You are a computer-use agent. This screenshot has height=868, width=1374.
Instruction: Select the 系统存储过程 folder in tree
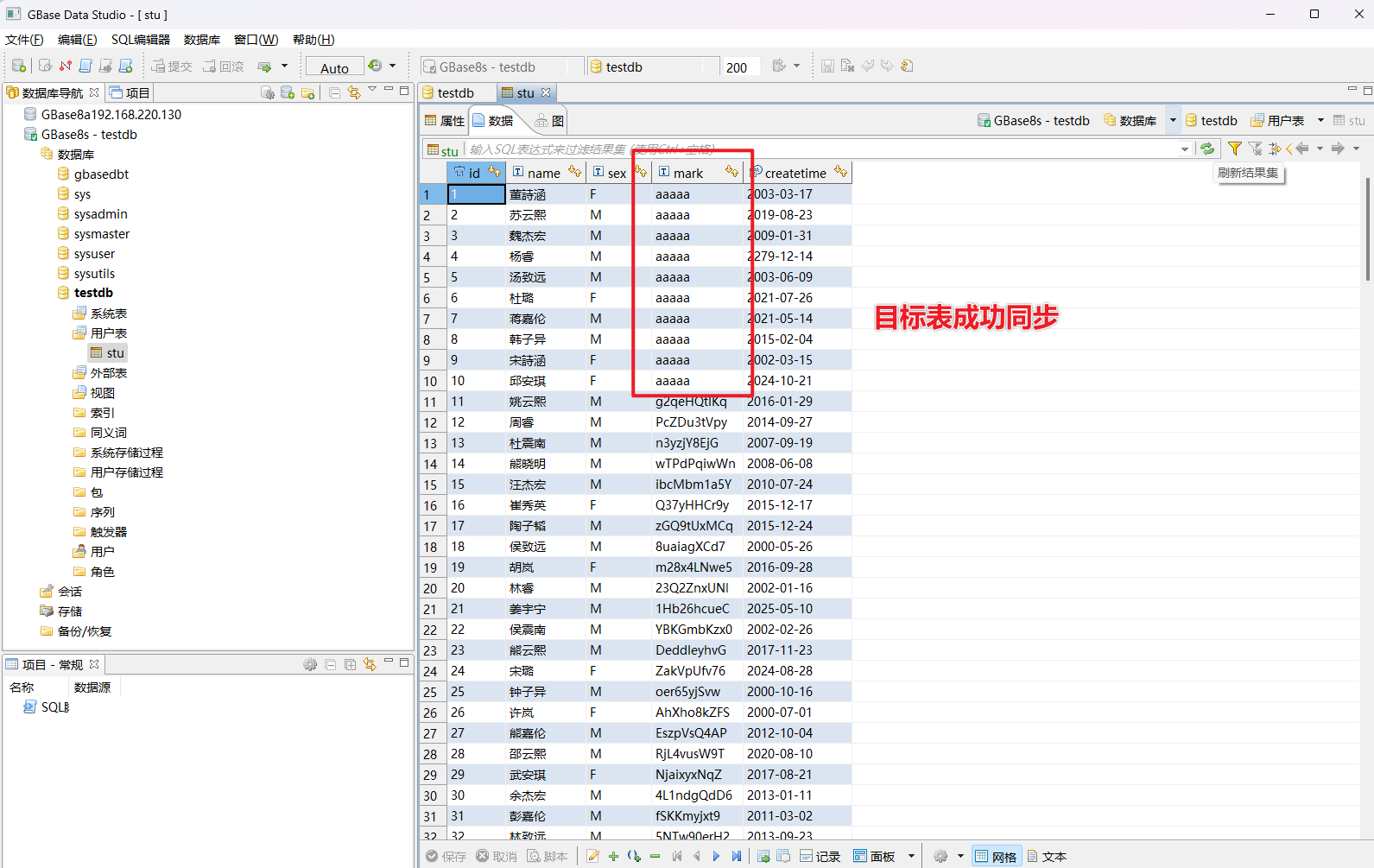point(118,452)
